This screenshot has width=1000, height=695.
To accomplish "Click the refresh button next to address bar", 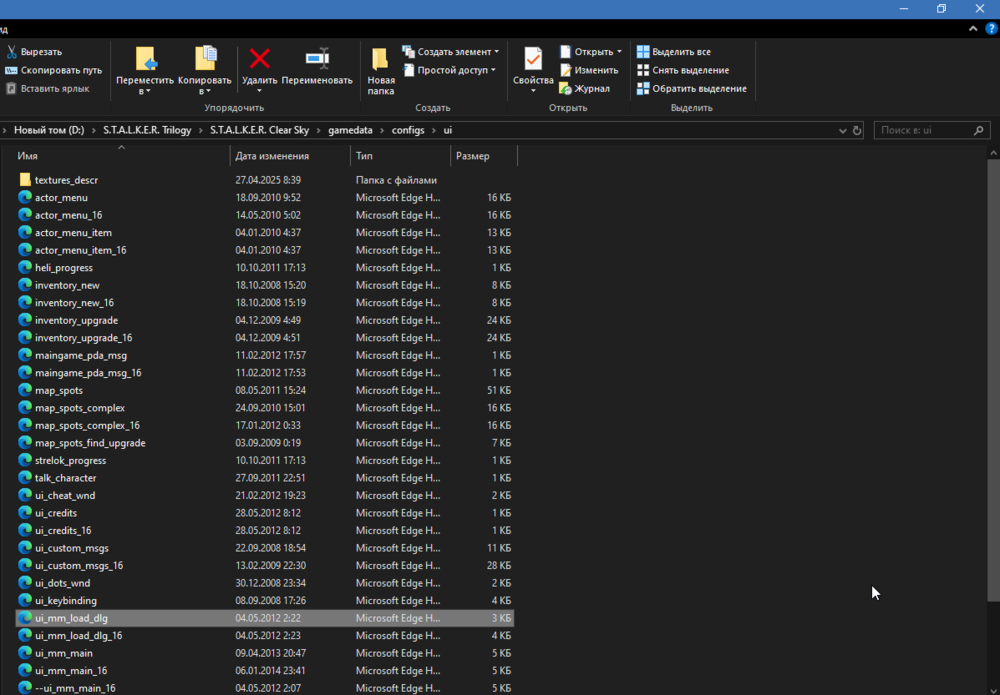I will click(855, 130).
